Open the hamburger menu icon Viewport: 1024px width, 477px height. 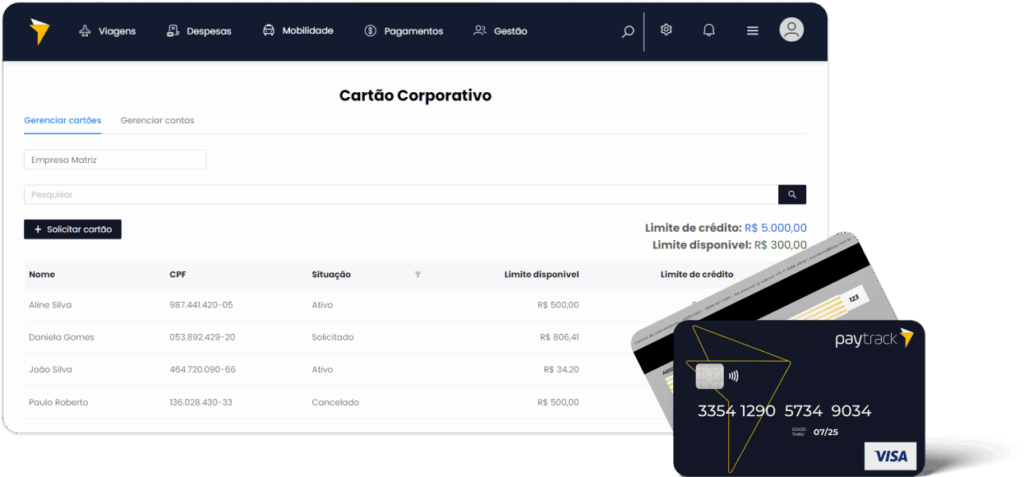pos(752,31)
